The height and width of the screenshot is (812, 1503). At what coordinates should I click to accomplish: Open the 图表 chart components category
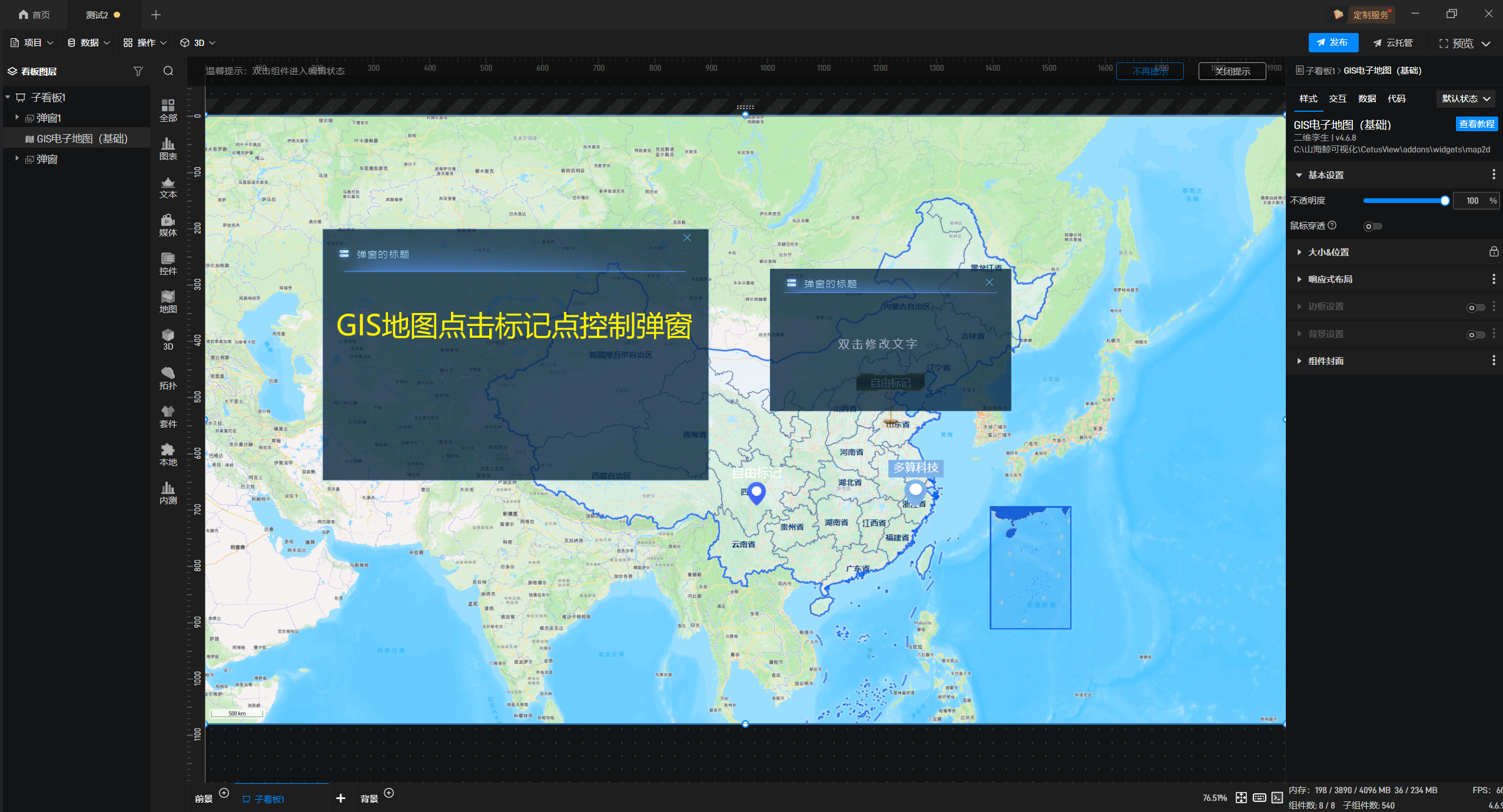pos(168,148)
